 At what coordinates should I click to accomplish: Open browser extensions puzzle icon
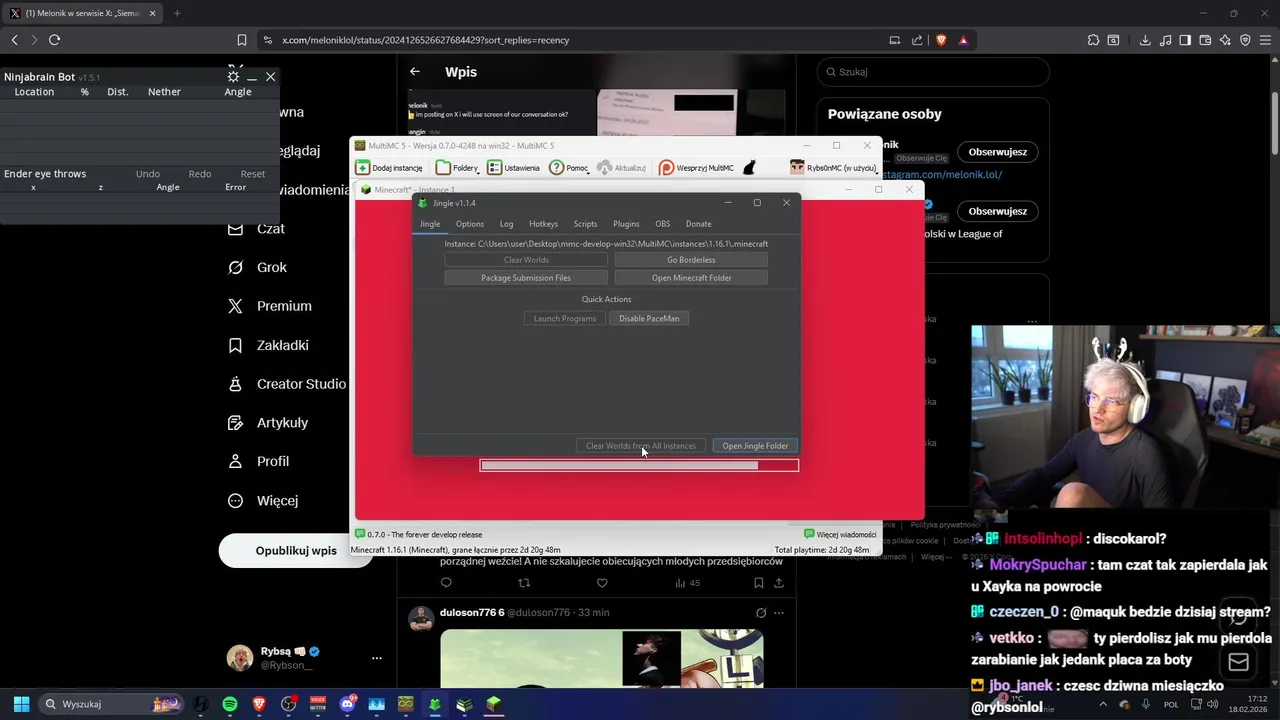[x=1094, y=40]
